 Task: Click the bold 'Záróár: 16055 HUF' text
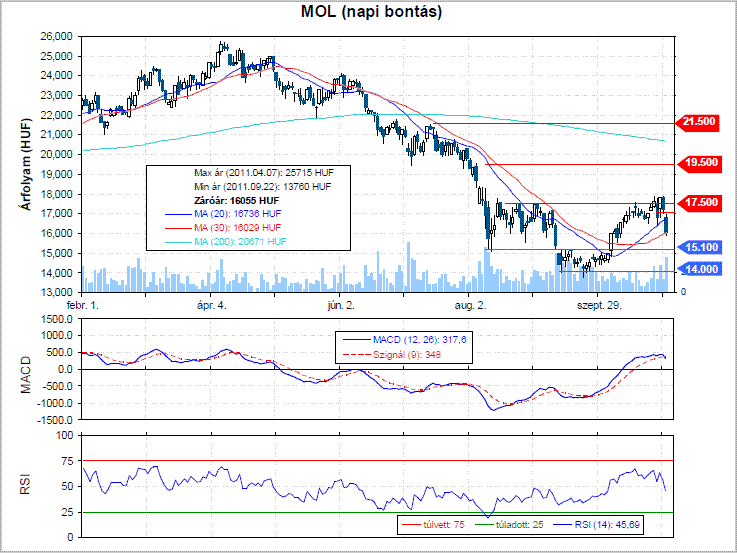pos(236,201)
